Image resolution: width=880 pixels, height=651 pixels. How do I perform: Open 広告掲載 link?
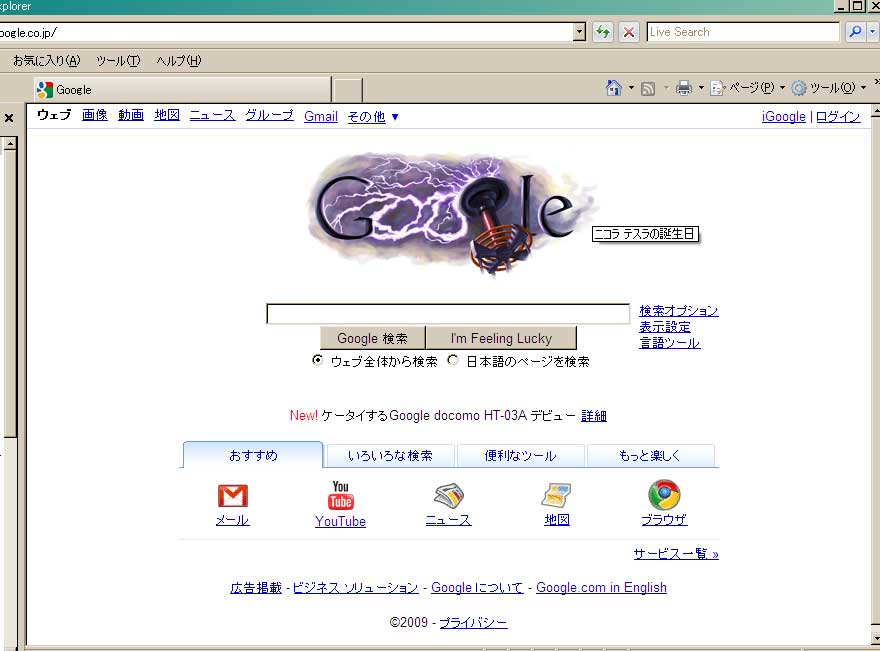click(256, 588)
